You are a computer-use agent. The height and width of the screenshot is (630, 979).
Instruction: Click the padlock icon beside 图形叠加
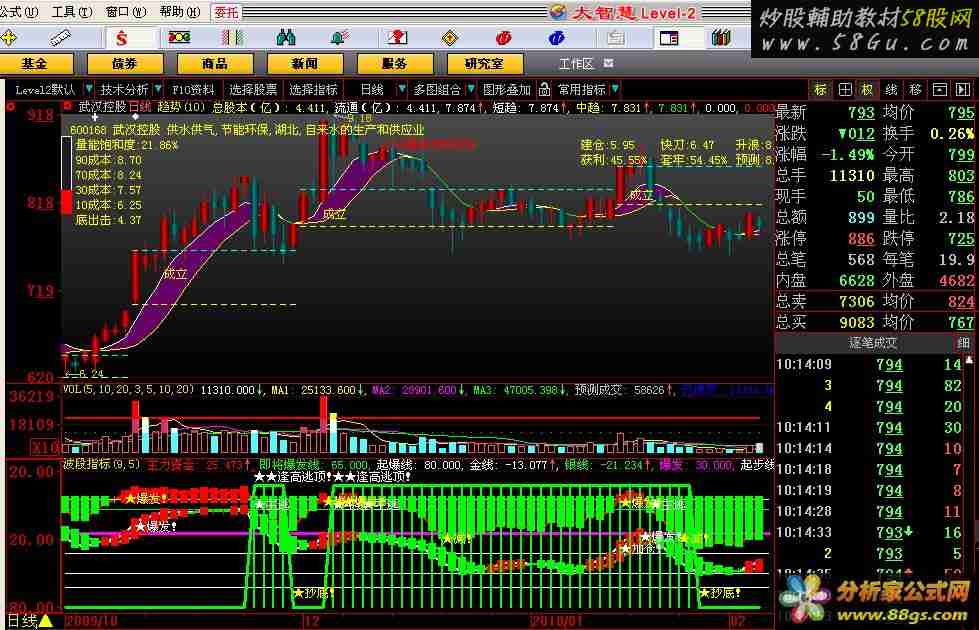coord(544,89)
